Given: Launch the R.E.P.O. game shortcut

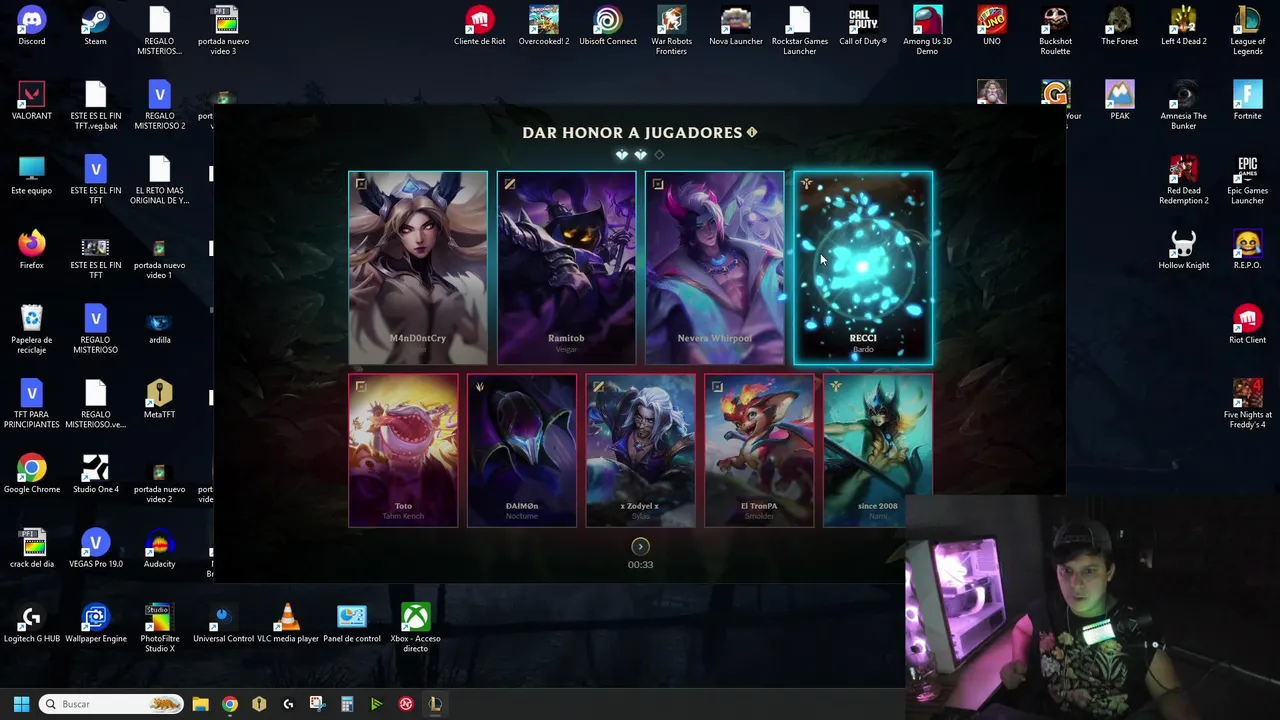Looking at the screenshot, I should tap(1248, 250).
